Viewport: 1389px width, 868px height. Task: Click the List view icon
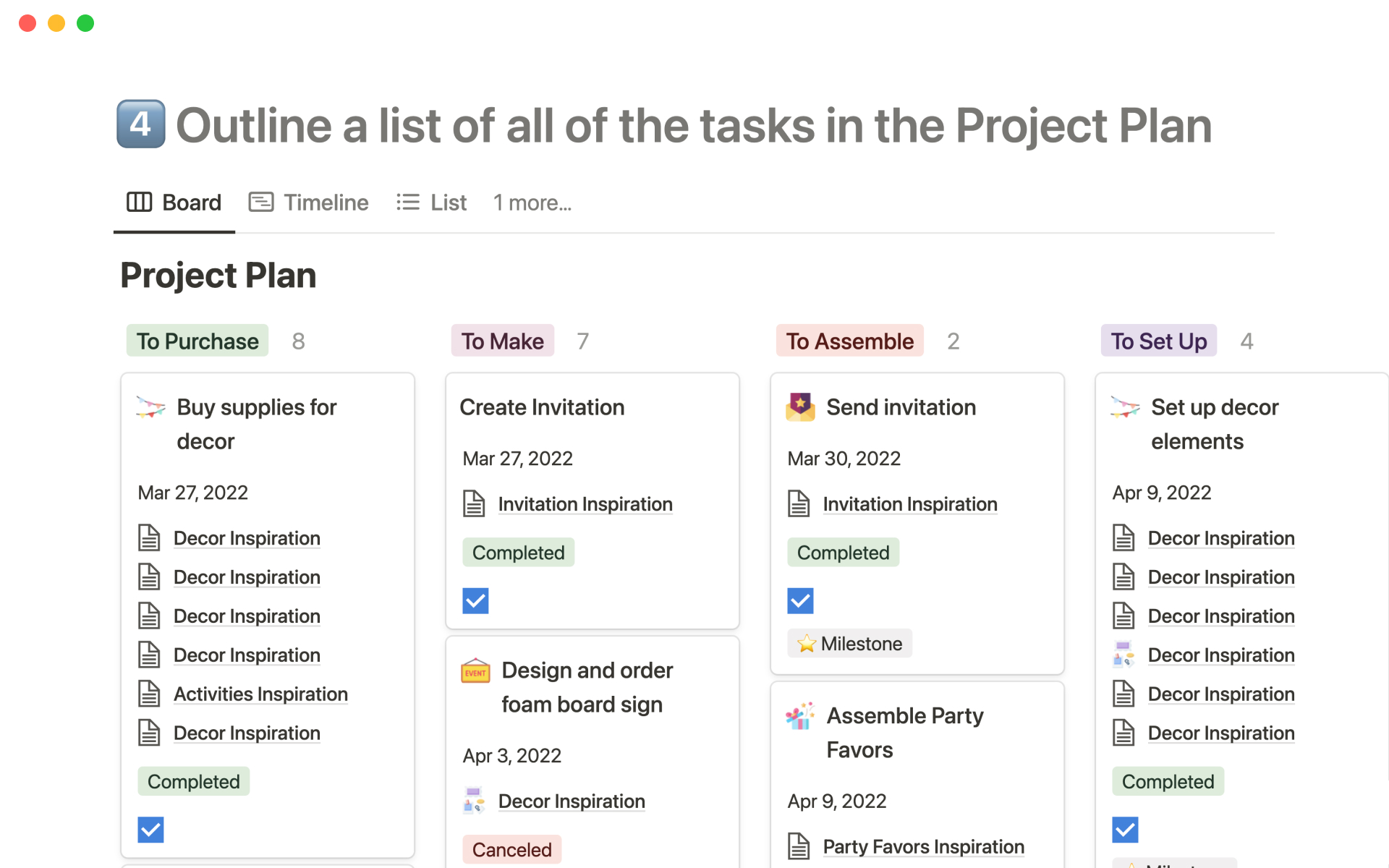(408, 203)
